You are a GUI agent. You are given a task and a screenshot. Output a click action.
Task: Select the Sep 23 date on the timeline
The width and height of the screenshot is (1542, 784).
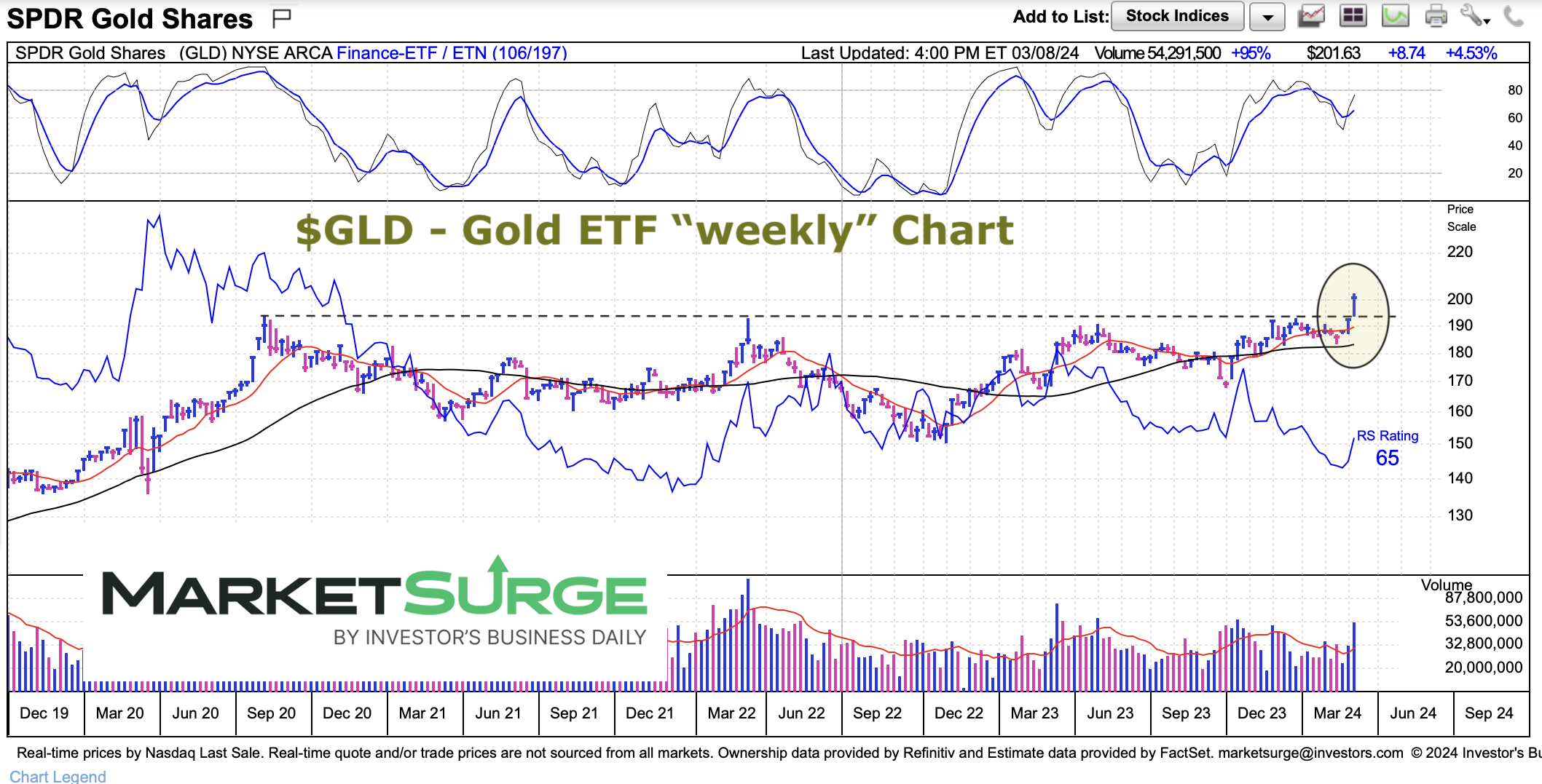coord(1187,713)
